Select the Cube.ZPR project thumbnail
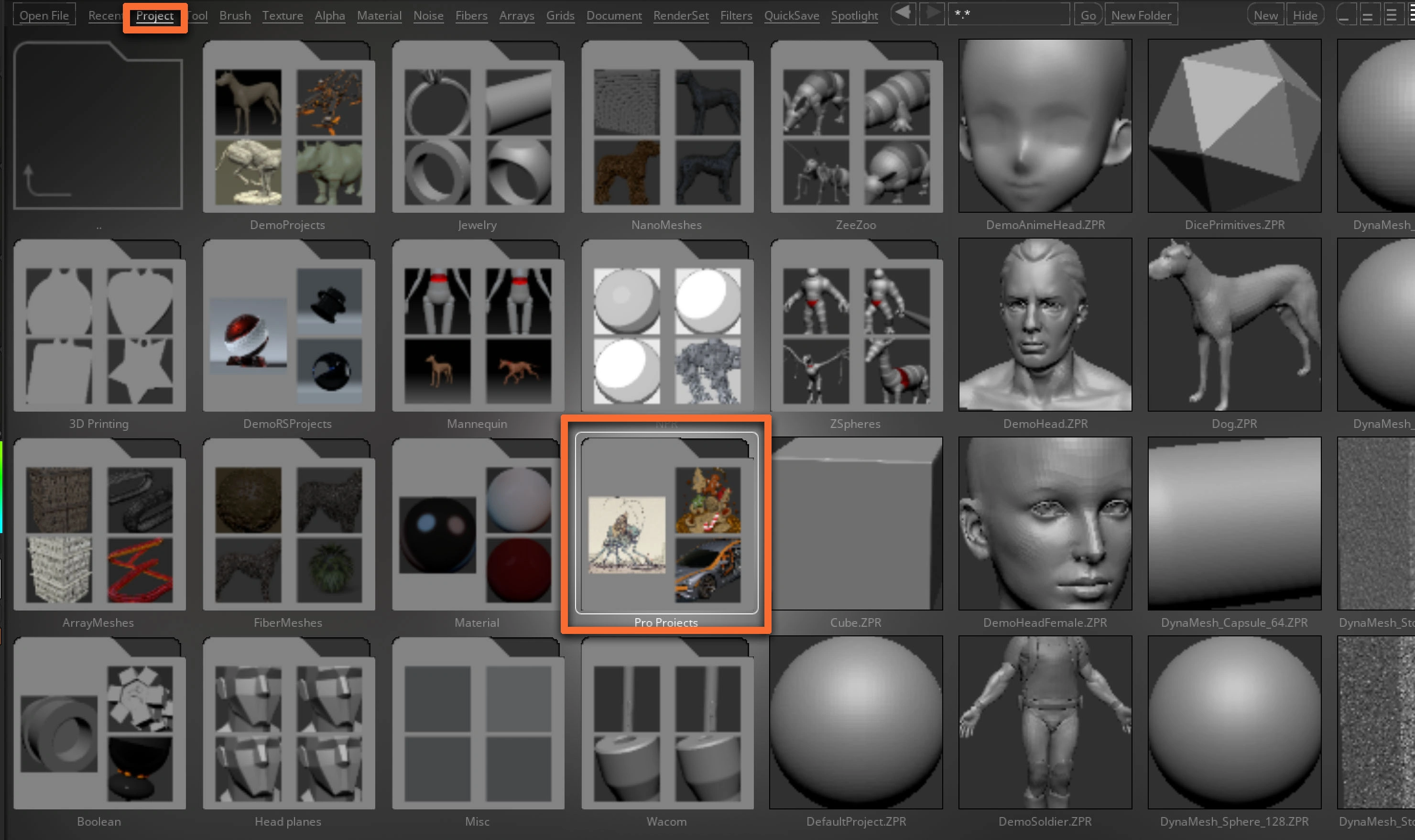The width and height of the screenshot is (1415, 840). [x=856, y=524]
